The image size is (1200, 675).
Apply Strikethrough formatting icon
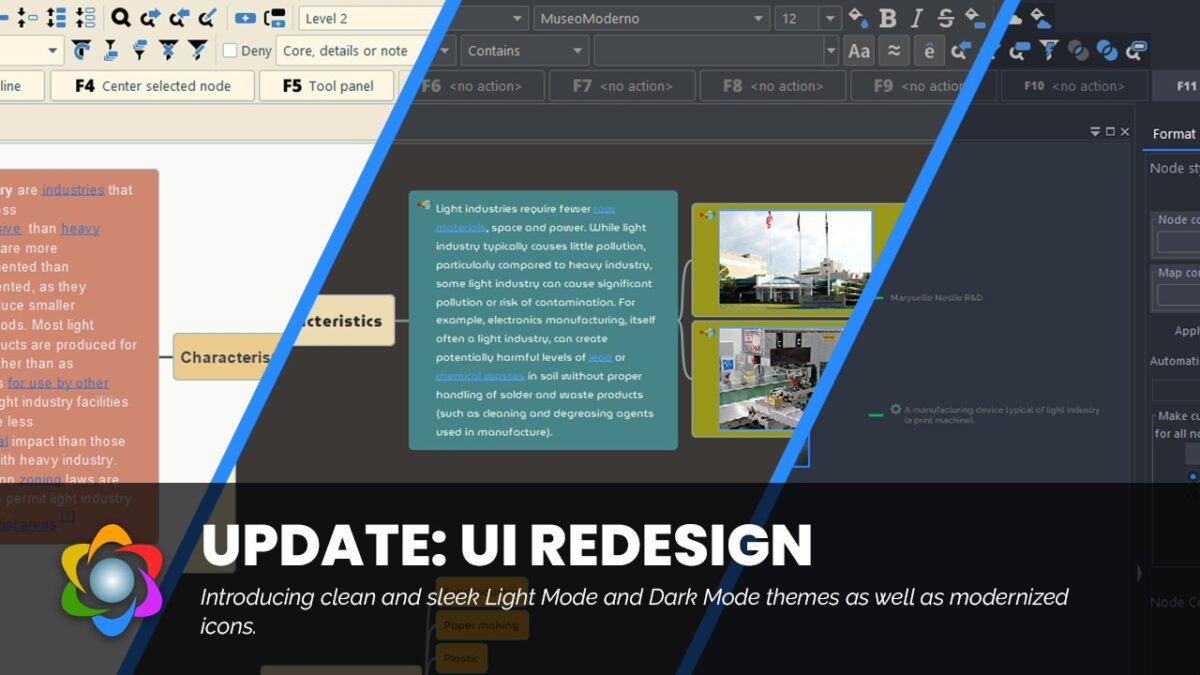point(946,18)
